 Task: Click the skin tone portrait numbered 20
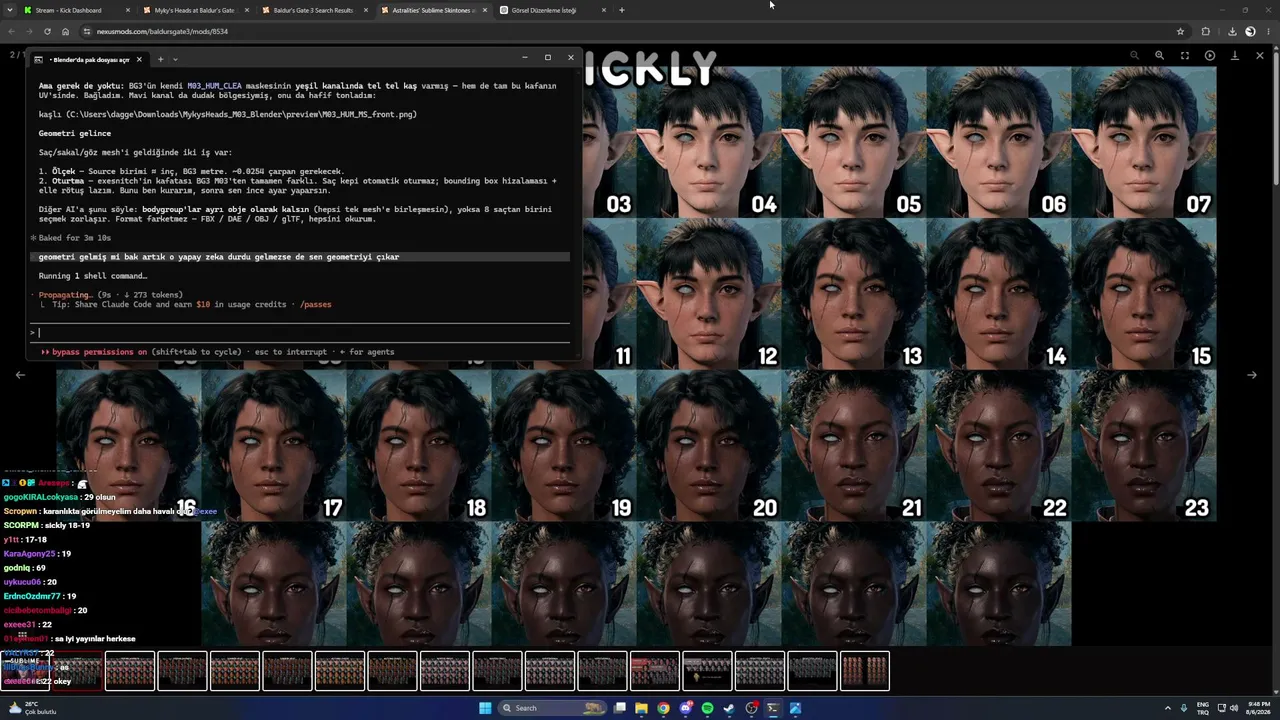tap(708, 446)
